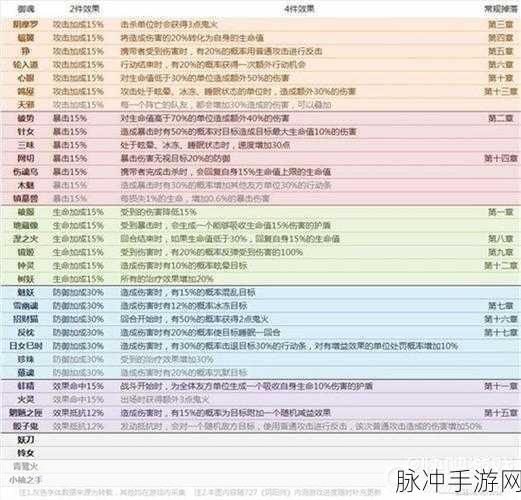
Task: Click the '小袖之手' soul name cell
Action: pos(26,480)
